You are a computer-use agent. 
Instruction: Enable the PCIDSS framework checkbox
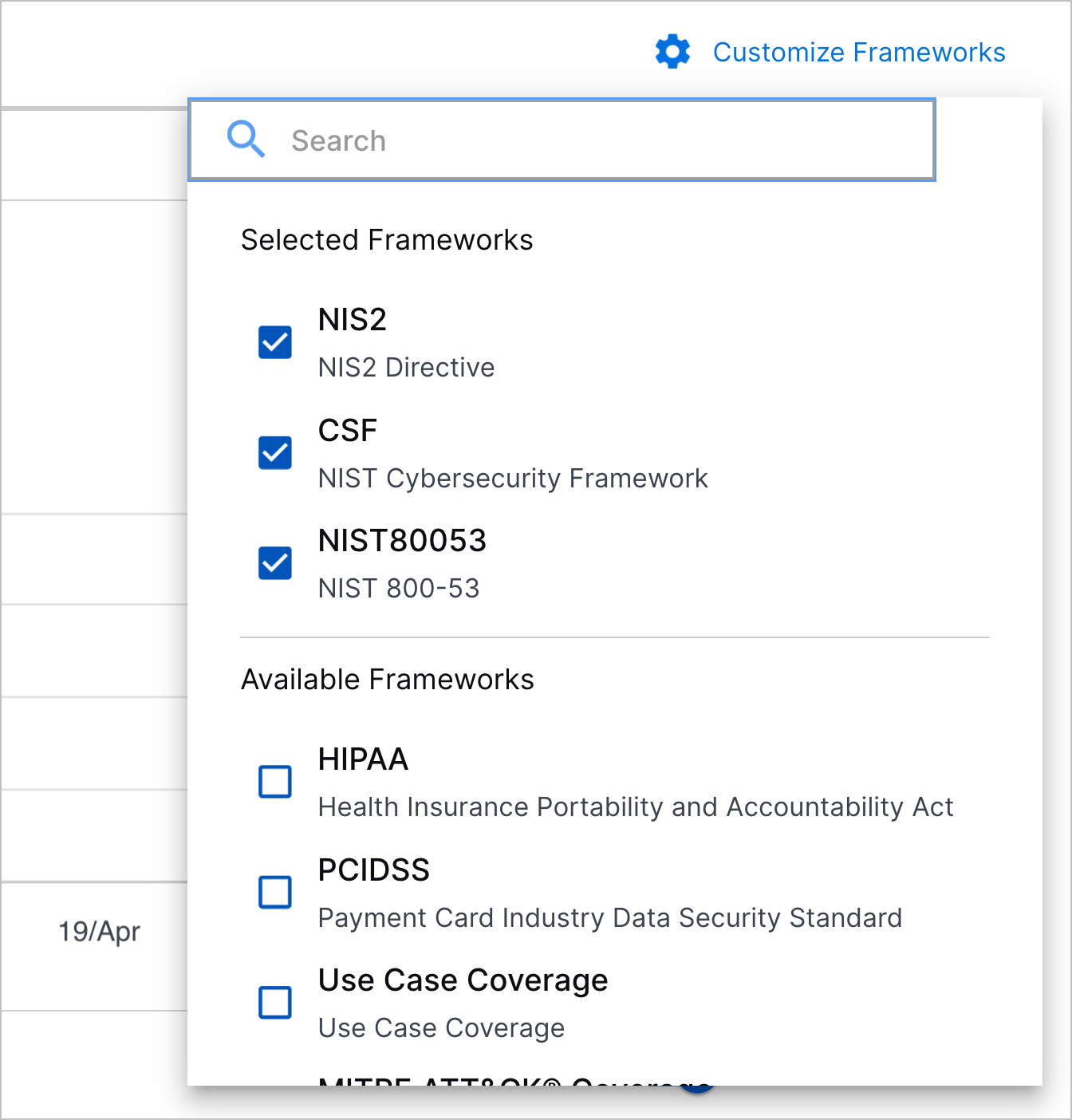[275, 892]
